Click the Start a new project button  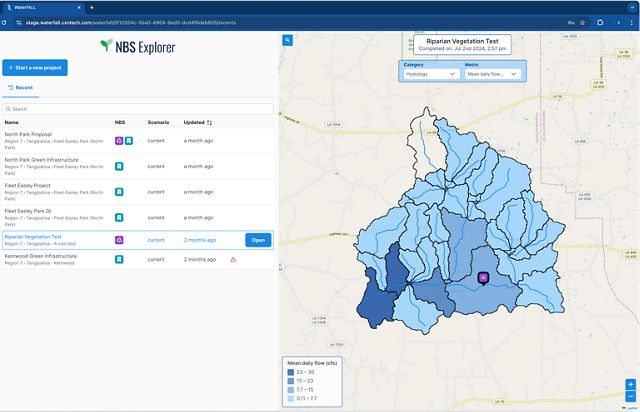point(35,68)
